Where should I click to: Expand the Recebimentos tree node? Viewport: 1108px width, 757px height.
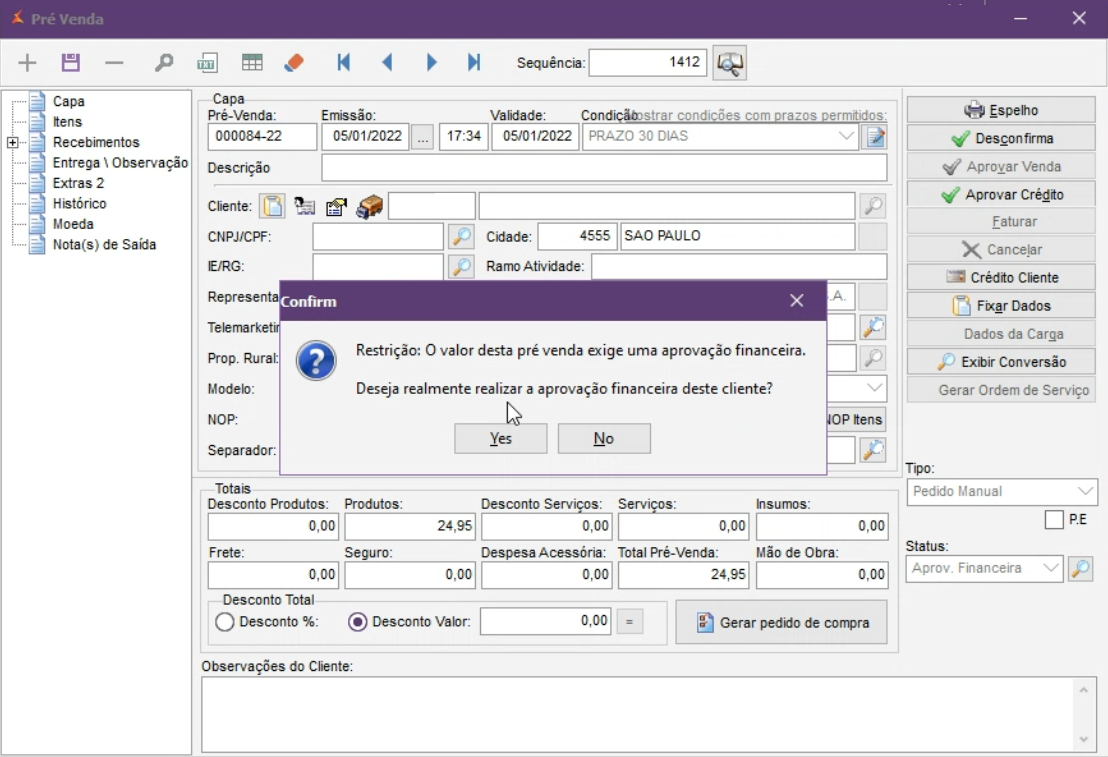click(13, 143)
